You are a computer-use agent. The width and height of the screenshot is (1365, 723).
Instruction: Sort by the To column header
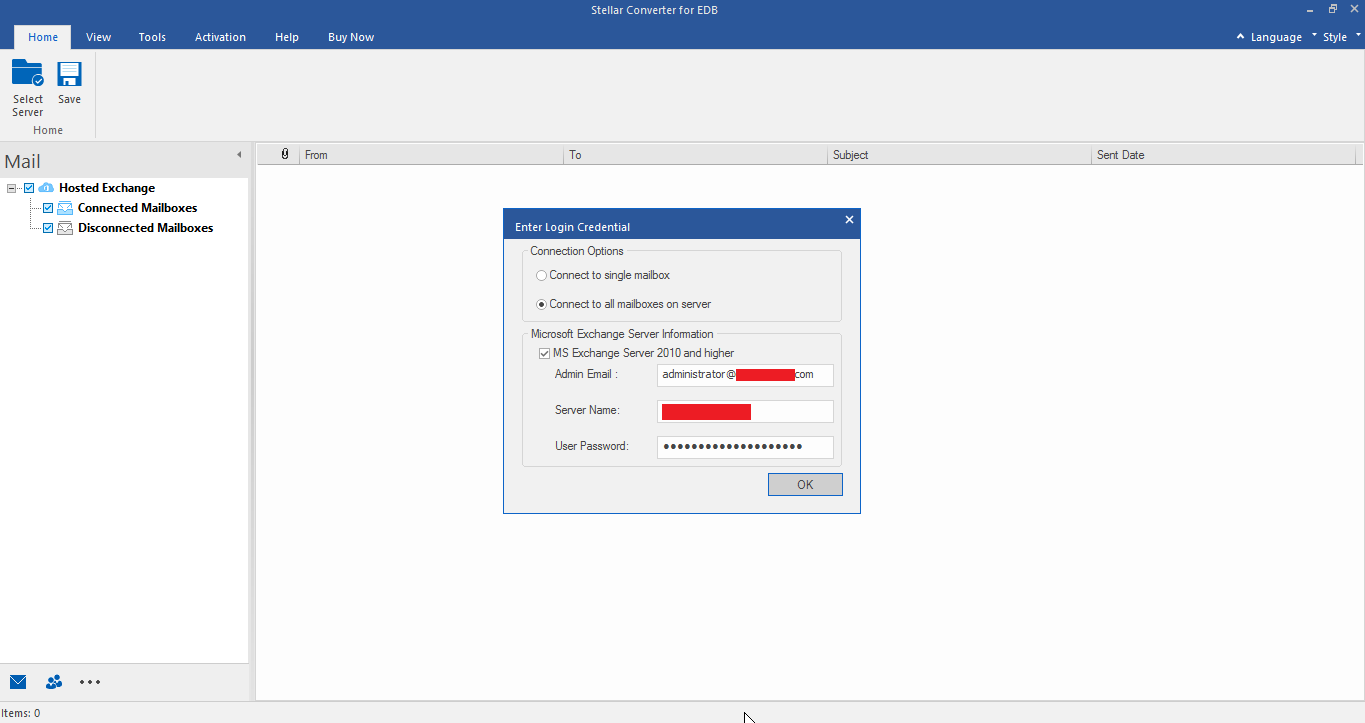pyautogui.click(x=696, y=155)
